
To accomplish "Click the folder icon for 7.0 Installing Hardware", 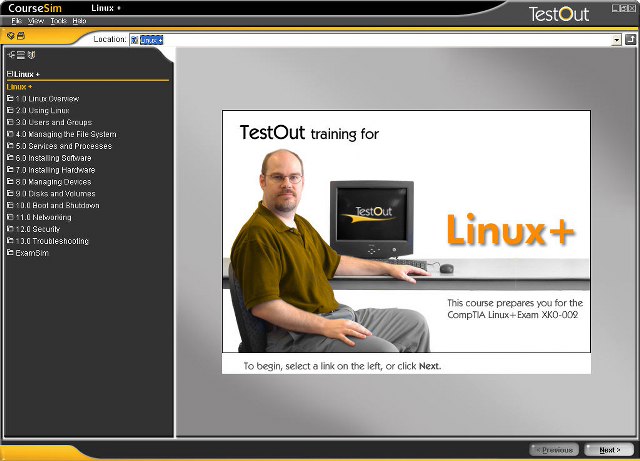I will 10,169.
